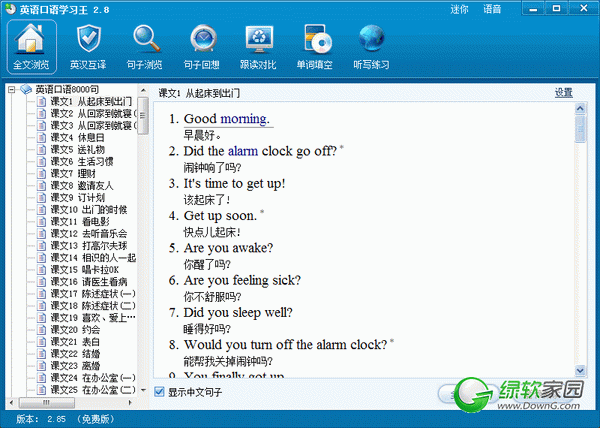The image size is (600, 428).
Task: Click the text pane vertical scrollbar thumb
Action: coord(580,129)
